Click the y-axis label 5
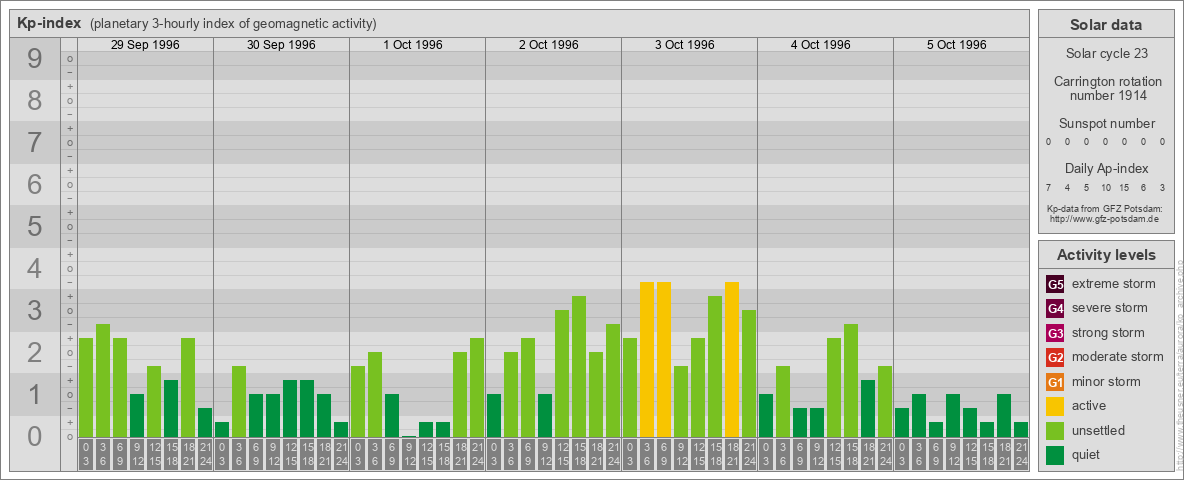This screenshot has width=1184, height=480. click(x=35, y=226)
